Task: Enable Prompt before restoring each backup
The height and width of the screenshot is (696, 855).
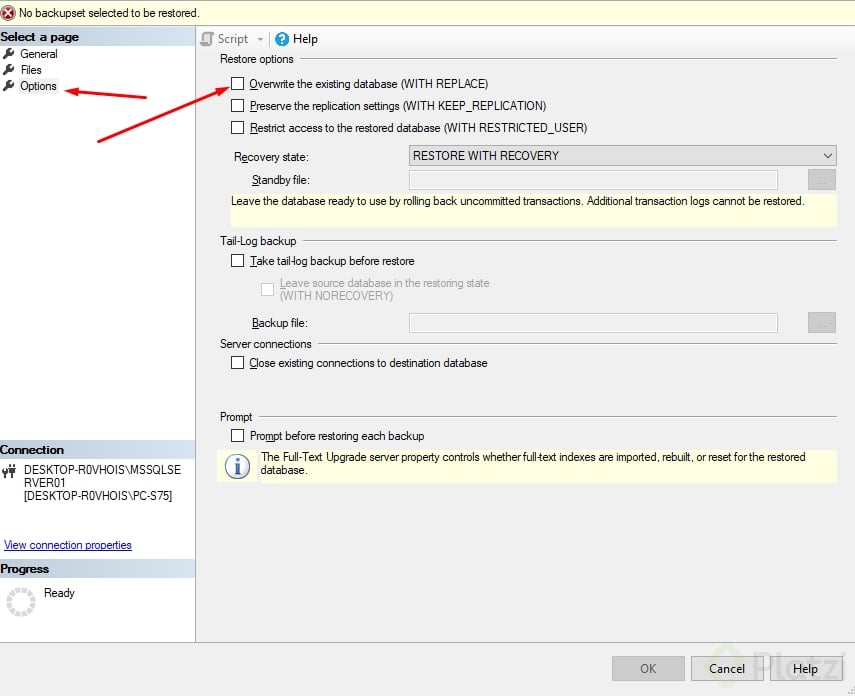Action: [237, 435]
